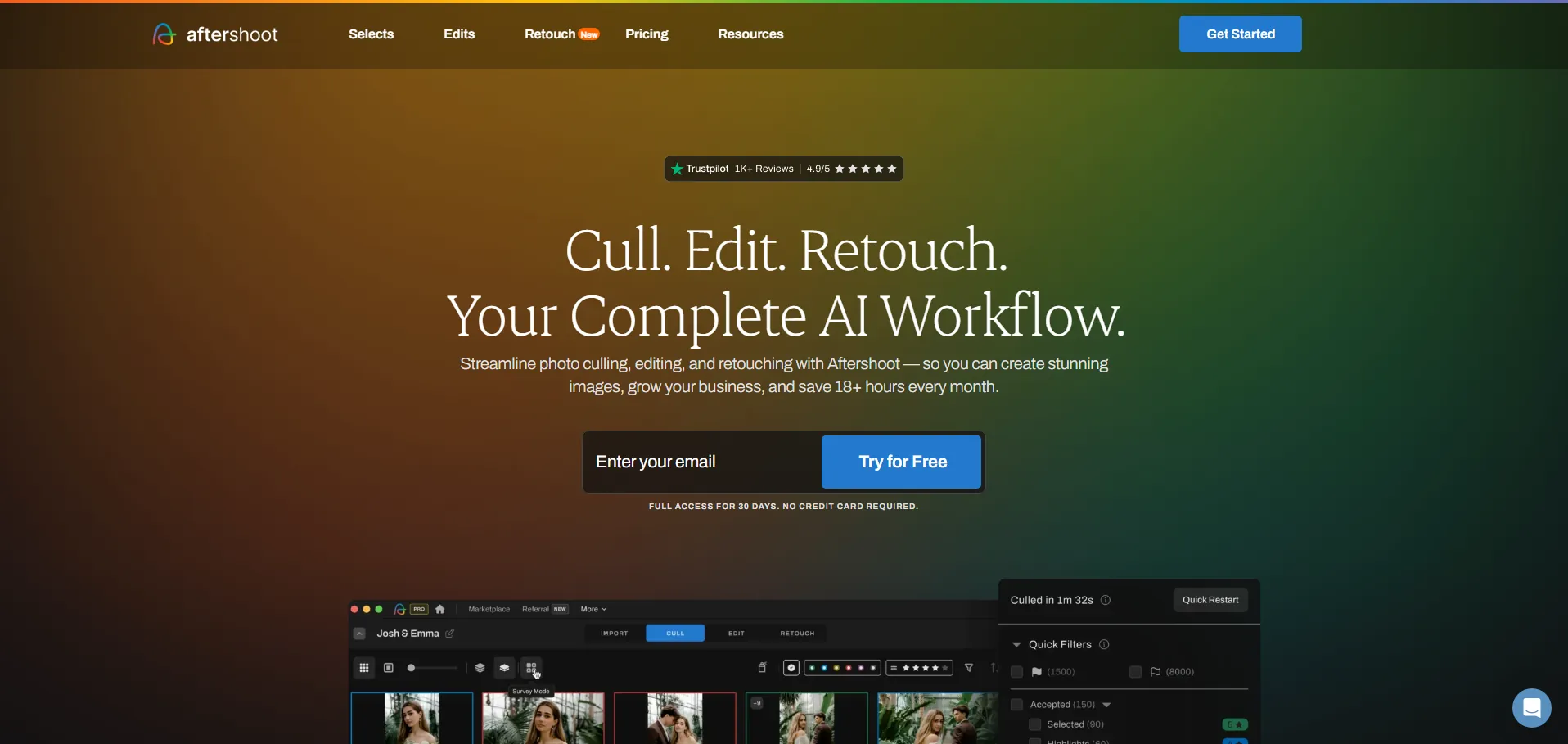Viewport: 1568px width, 744px height.
Task: Click the Aftershoot logo in header
Action: tap(215, 34)
